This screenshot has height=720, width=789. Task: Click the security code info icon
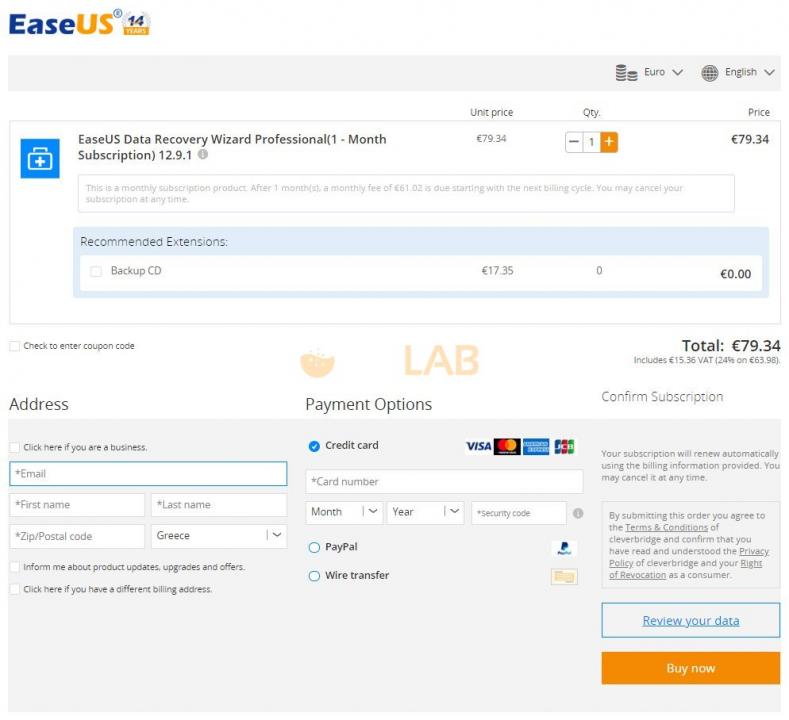coord(578,513)
